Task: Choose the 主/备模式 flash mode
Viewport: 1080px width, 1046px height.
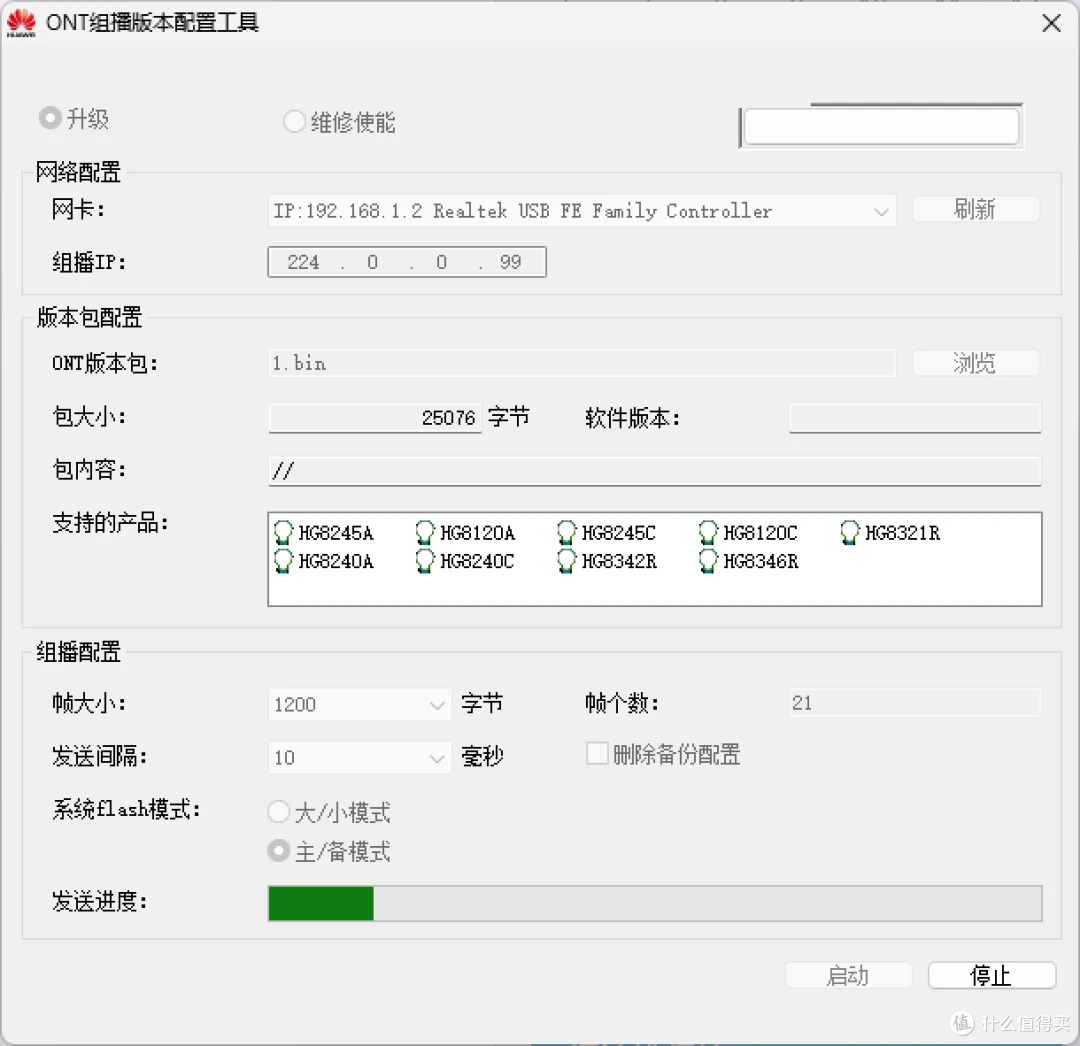Action: (x=278, y=850)
